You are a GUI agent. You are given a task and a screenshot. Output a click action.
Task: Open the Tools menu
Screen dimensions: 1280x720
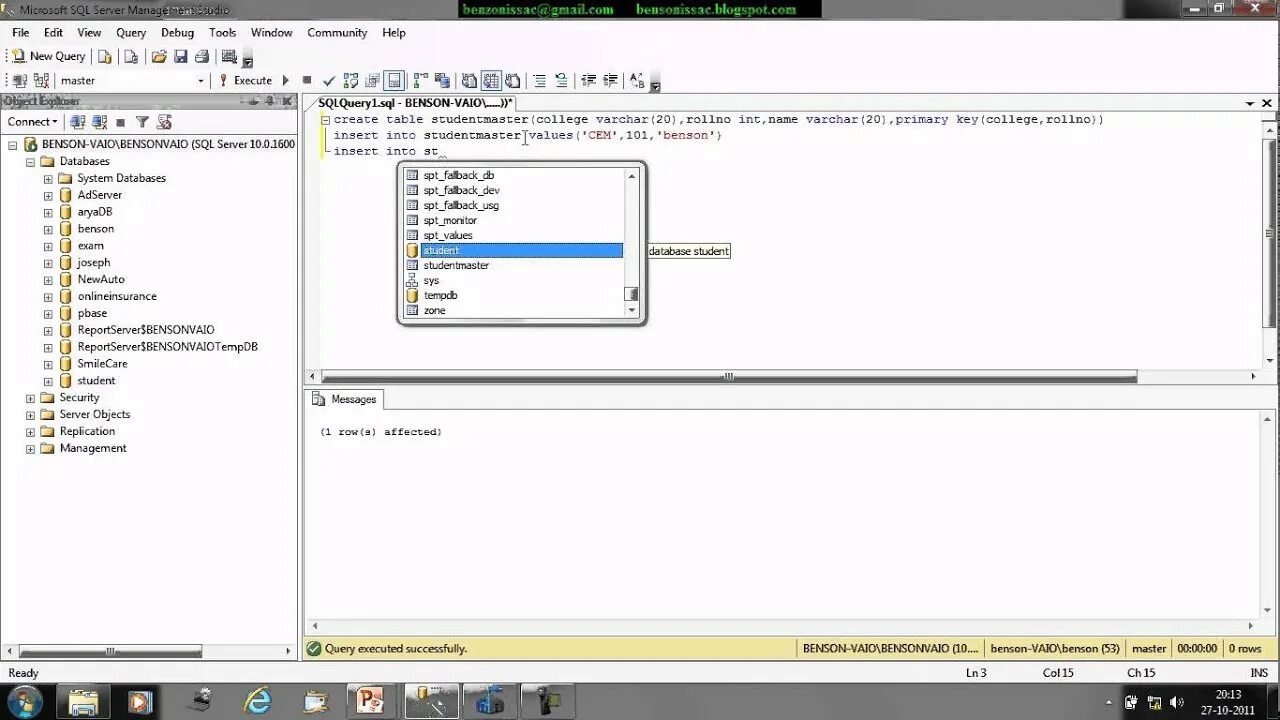tap(222, 33)
